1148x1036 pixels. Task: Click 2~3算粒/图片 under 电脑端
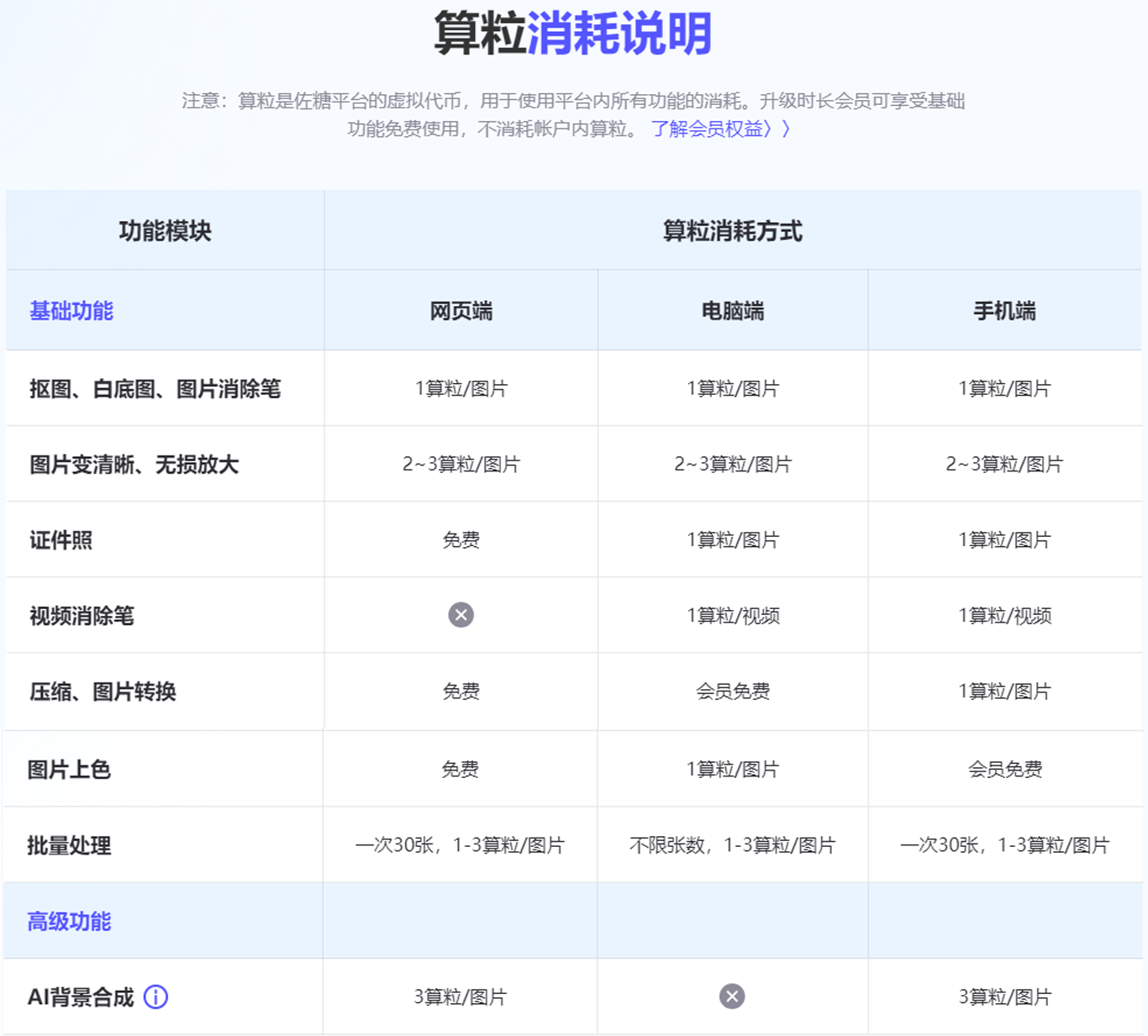pyautogui.click(x=733, y=465)
